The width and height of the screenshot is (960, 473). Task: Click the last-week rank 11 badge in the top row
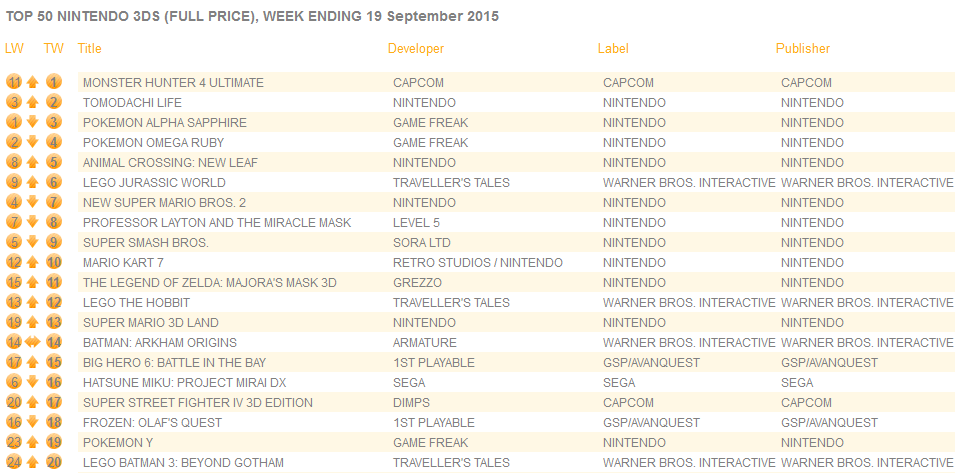point(14,83)
